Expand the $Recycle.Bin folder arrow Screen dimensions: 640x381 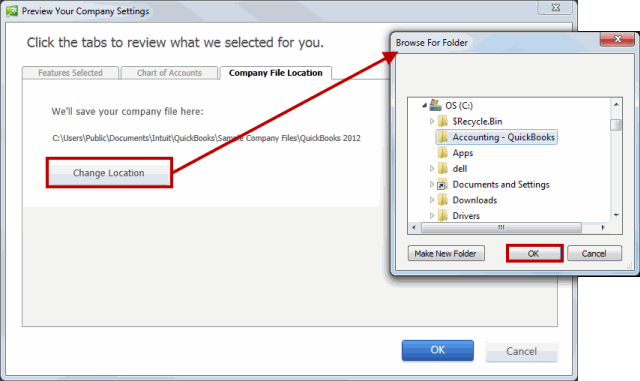point(432,121)
